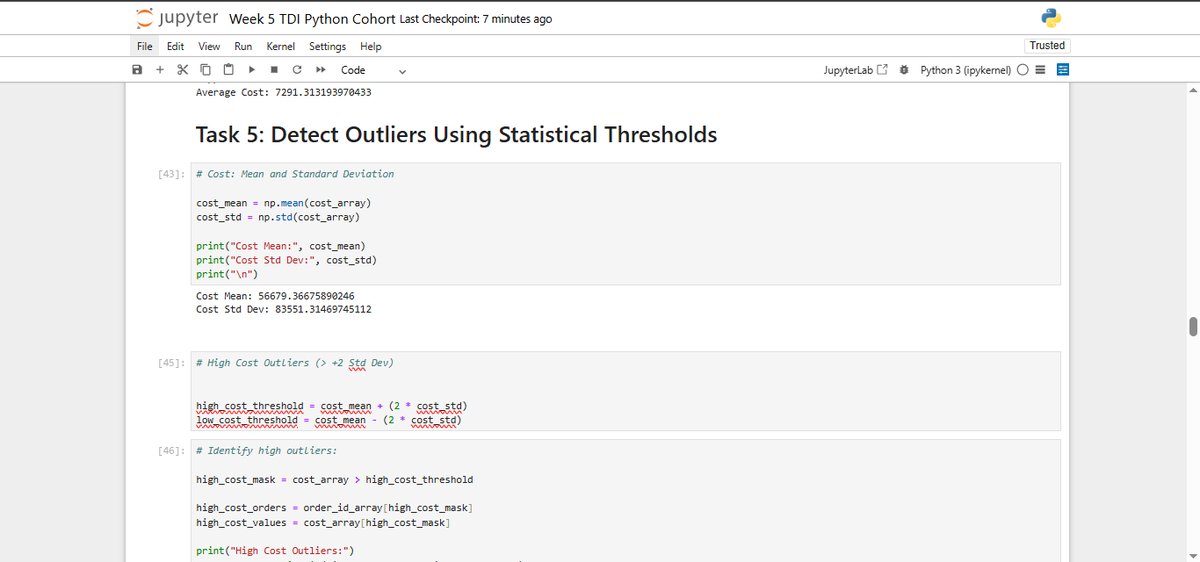
Task: Click the Average Cost: 7291.313193970433 output
Action: click(284, 92)
